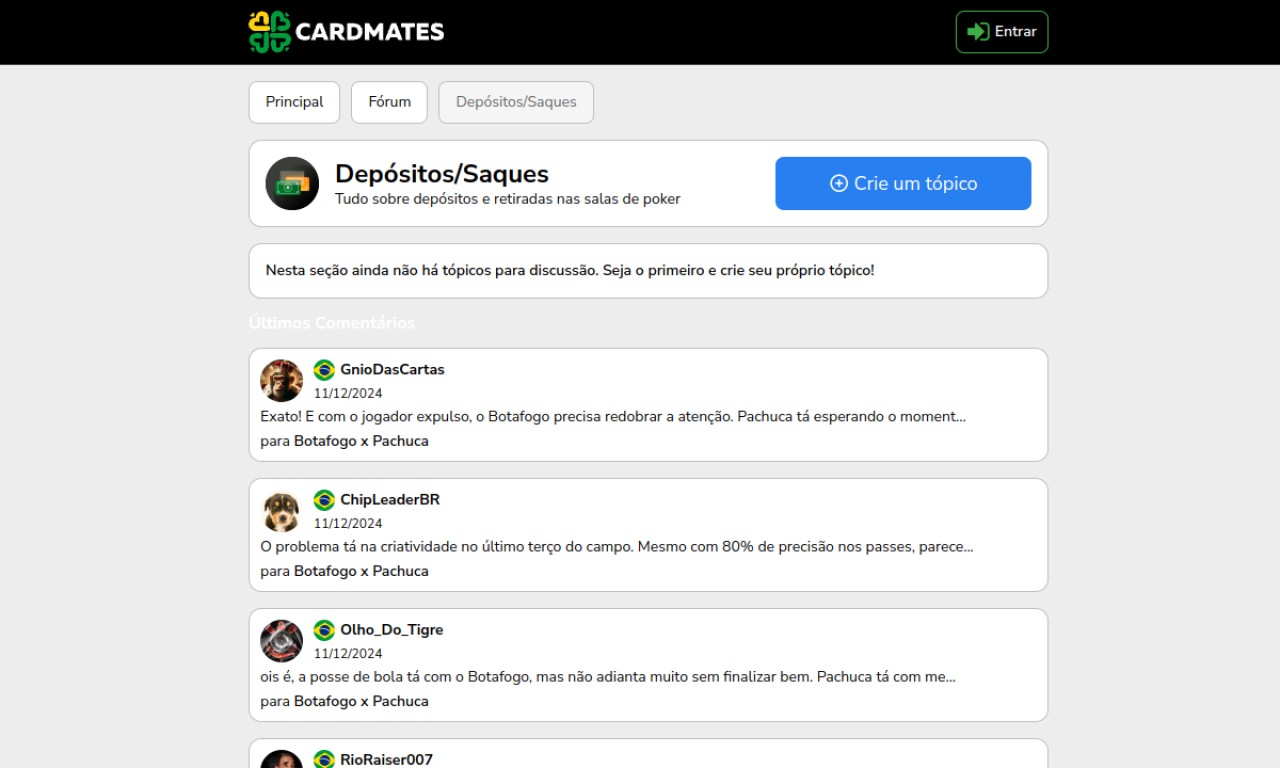Click the Tudo sobre depósitos subtitle
This screenshot has width=1280, height=768.
click(x=508, y=199)
